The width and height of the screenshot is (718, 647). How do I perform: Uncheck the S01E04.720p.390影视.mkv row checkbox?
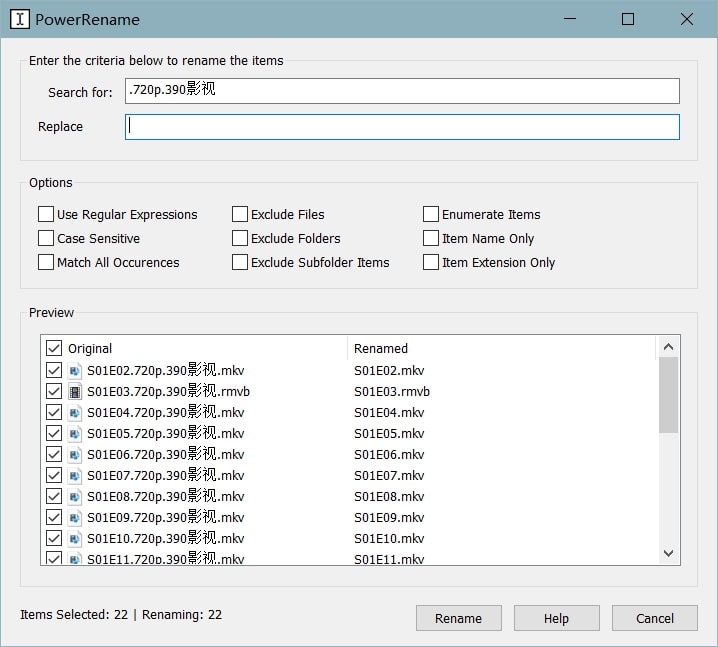point(54,412)
